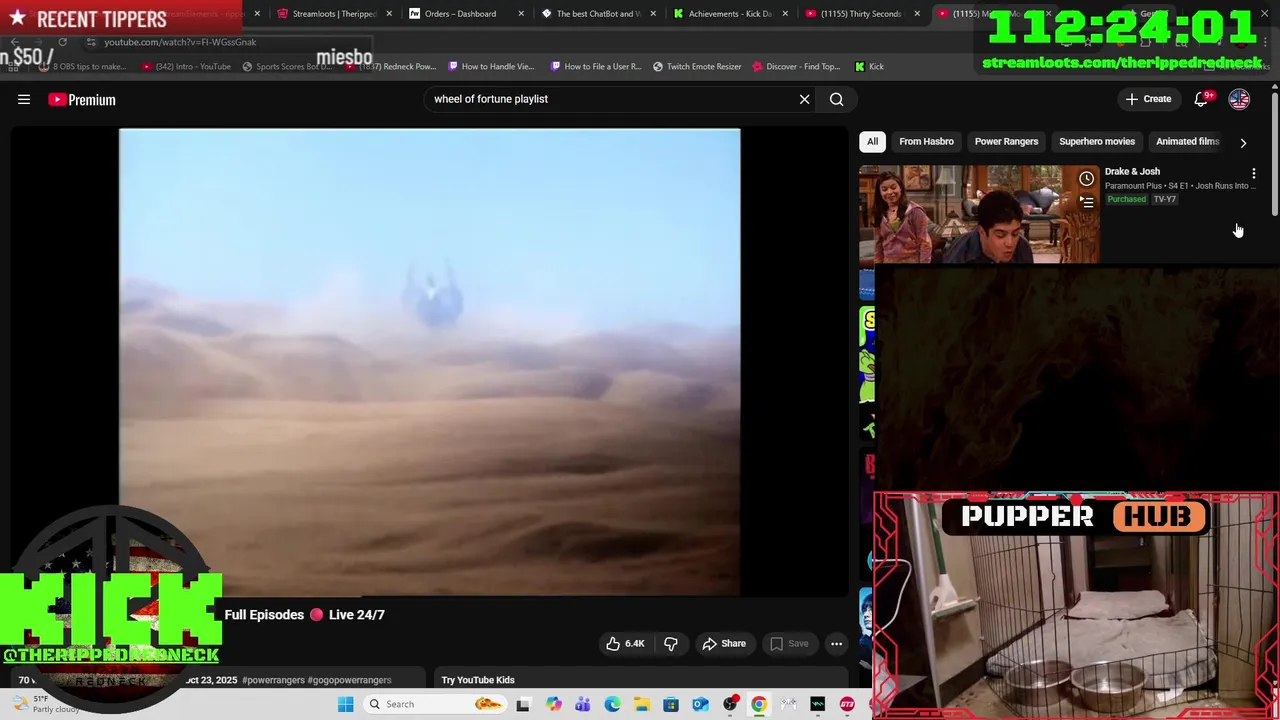Open the How to File a User R... bookmark

[x=596, y=67]
